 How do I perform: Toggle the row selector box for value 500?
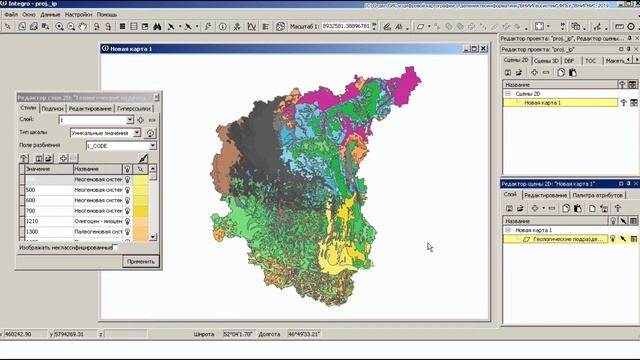point(22,190)
